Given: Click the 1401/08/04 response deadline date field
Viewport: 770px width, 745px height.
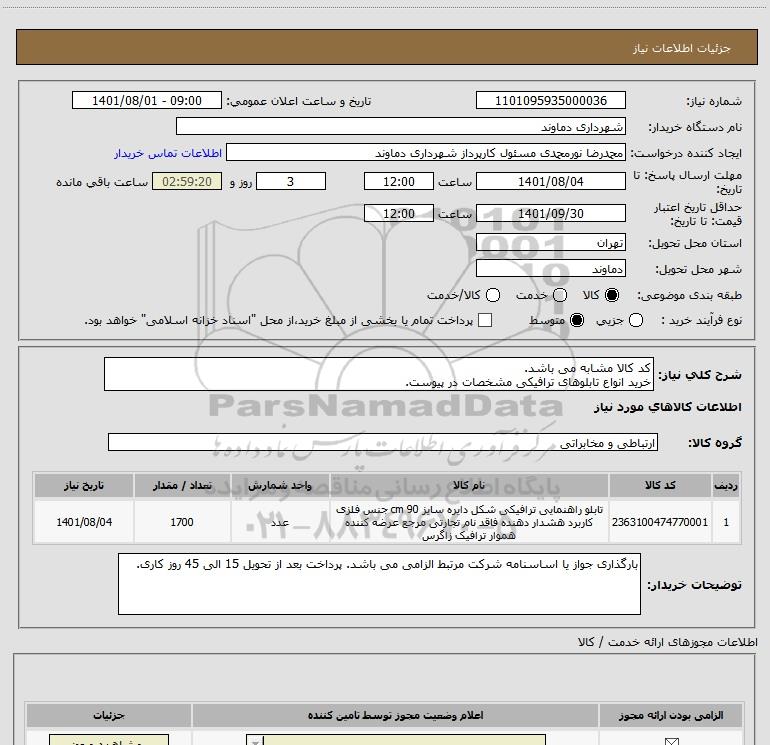Looking at the screenshot, I should click(550, 181).
